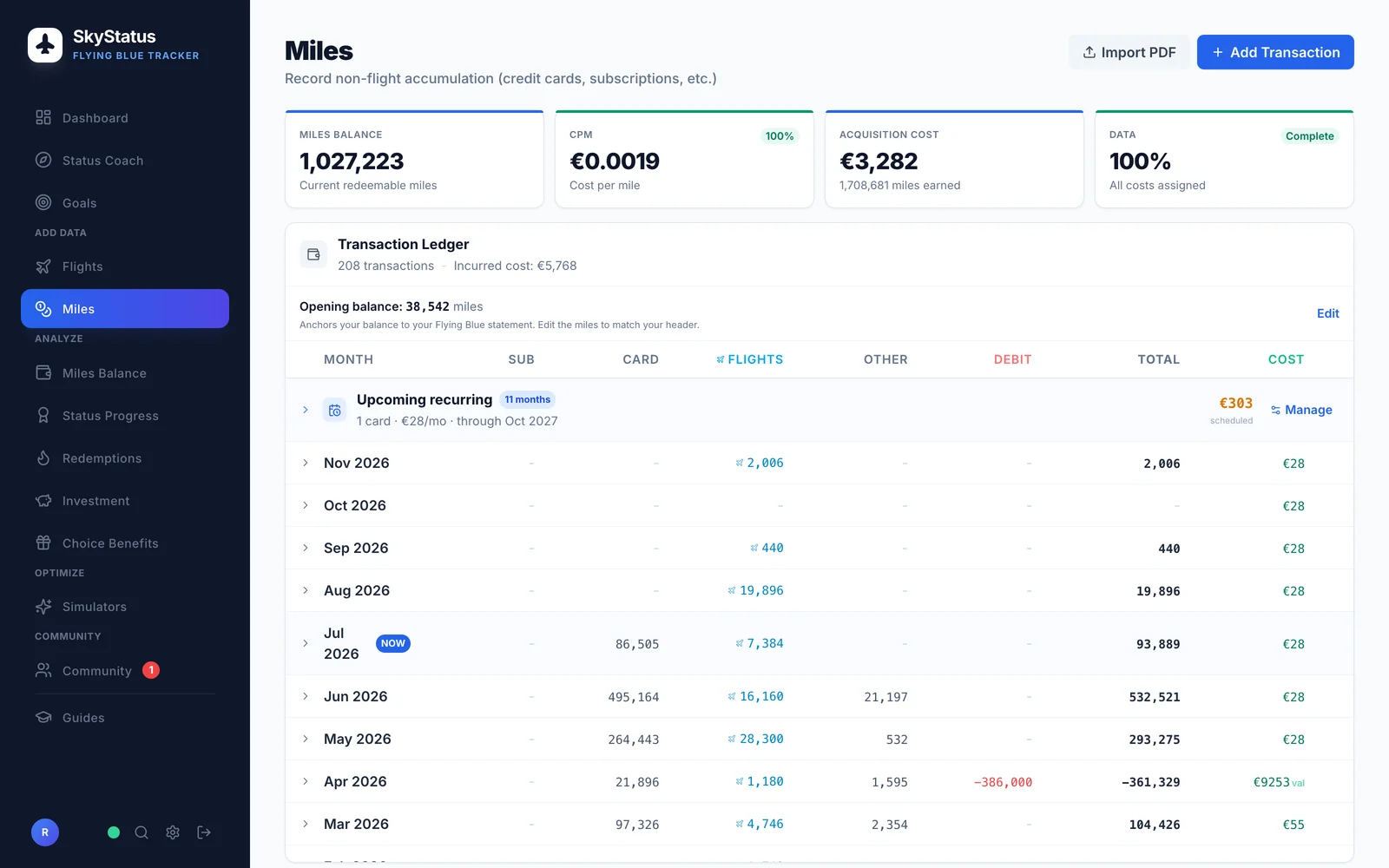Image resolution: width=1389 pixels, height=868 pixels.
Task: Go to the Dashboard page
Action: tap(125, 118)
